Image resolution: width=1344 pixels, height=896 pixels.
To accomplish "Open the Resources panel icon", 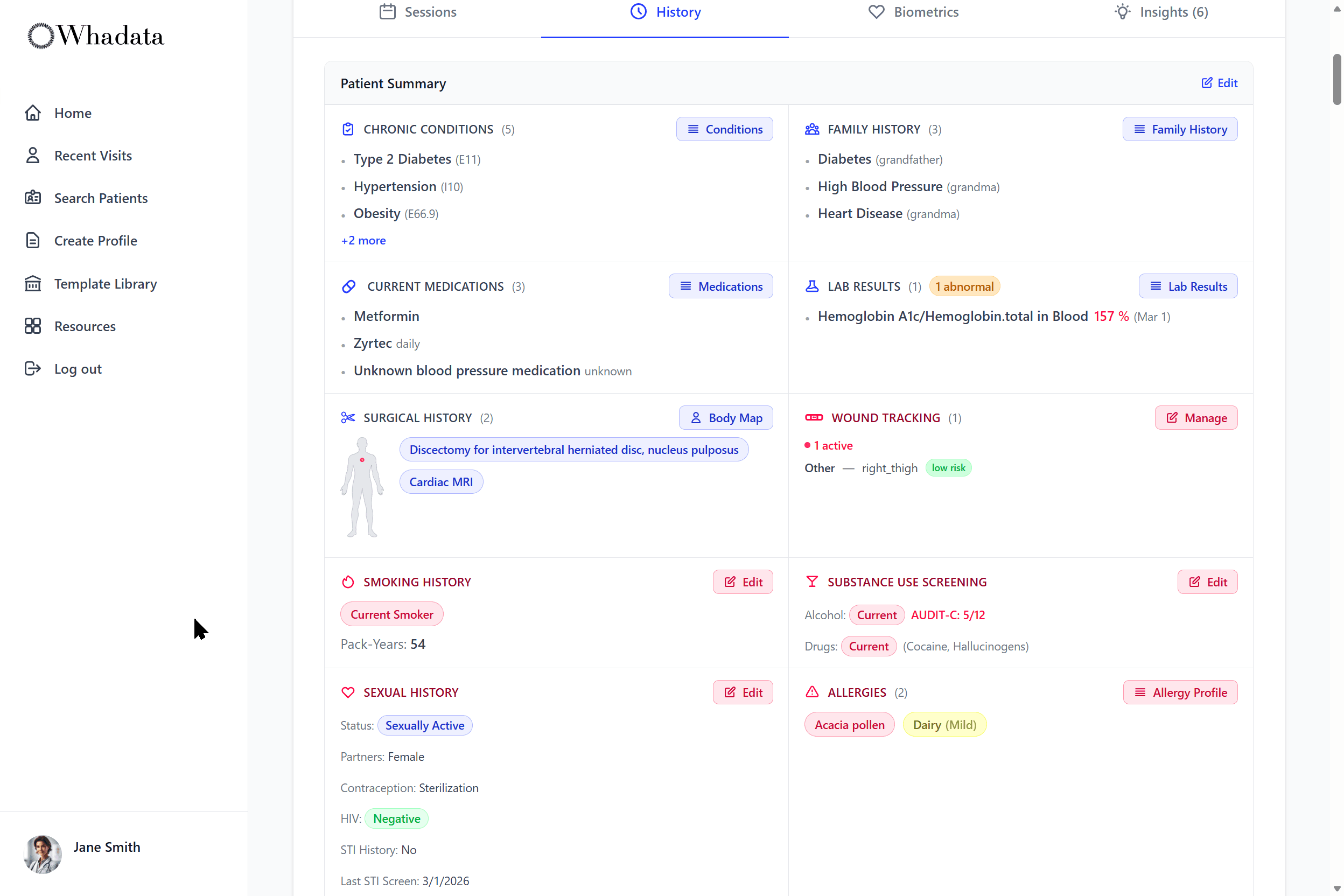I will click(x=32, y=326).
